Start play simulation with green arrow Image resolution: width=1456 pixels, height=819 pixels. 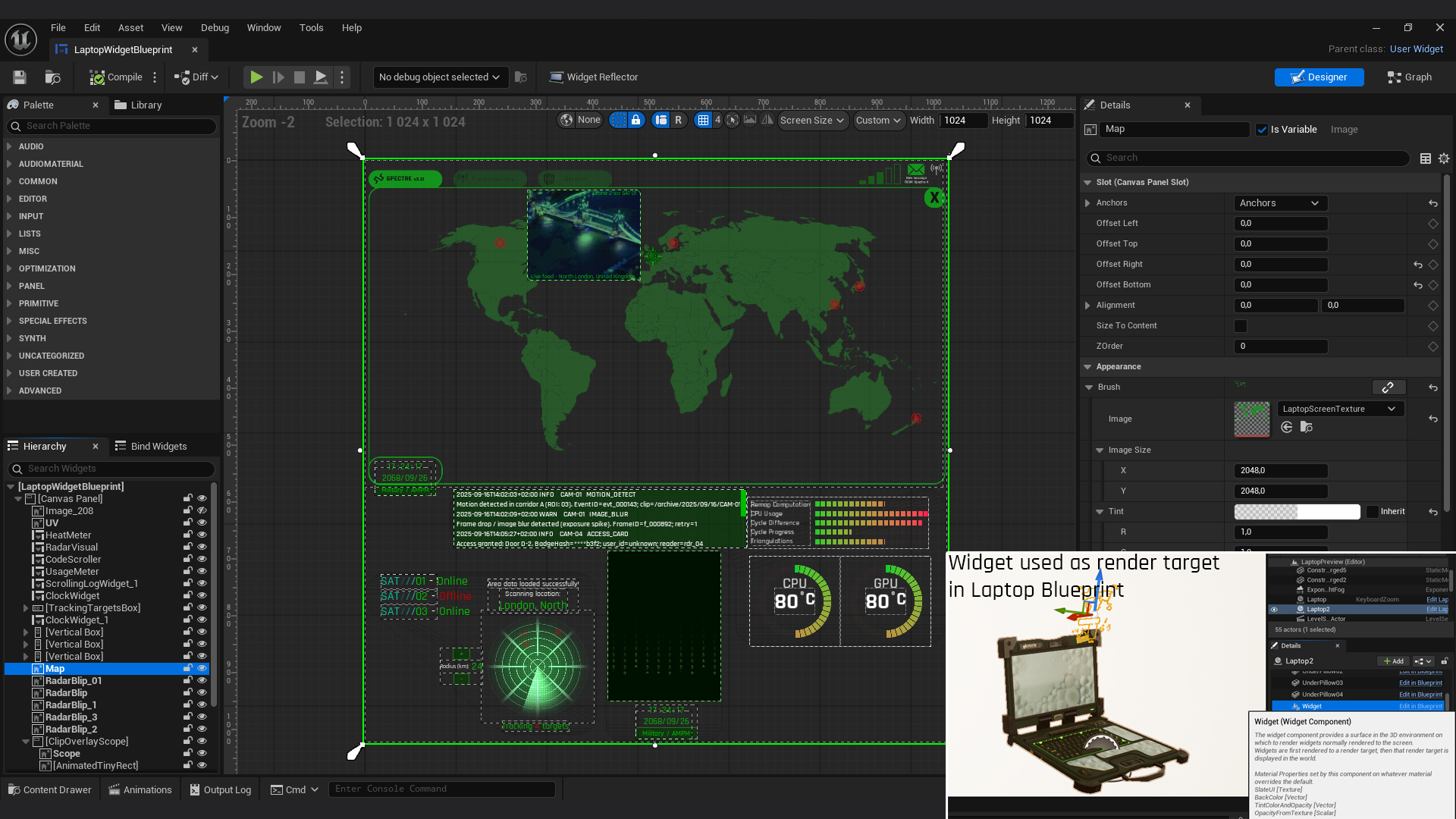(256, 77)
